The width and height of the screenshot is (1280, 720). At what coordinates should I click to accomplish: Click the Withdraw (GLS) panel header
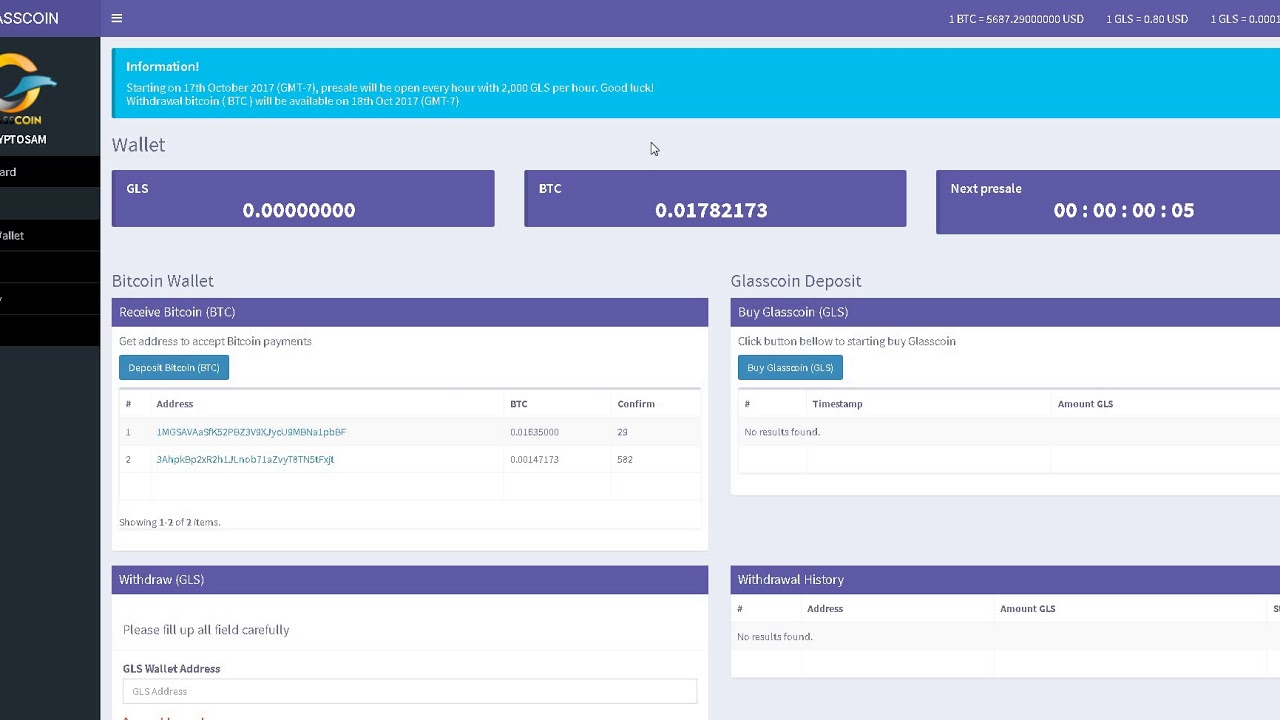pos(410,580)
